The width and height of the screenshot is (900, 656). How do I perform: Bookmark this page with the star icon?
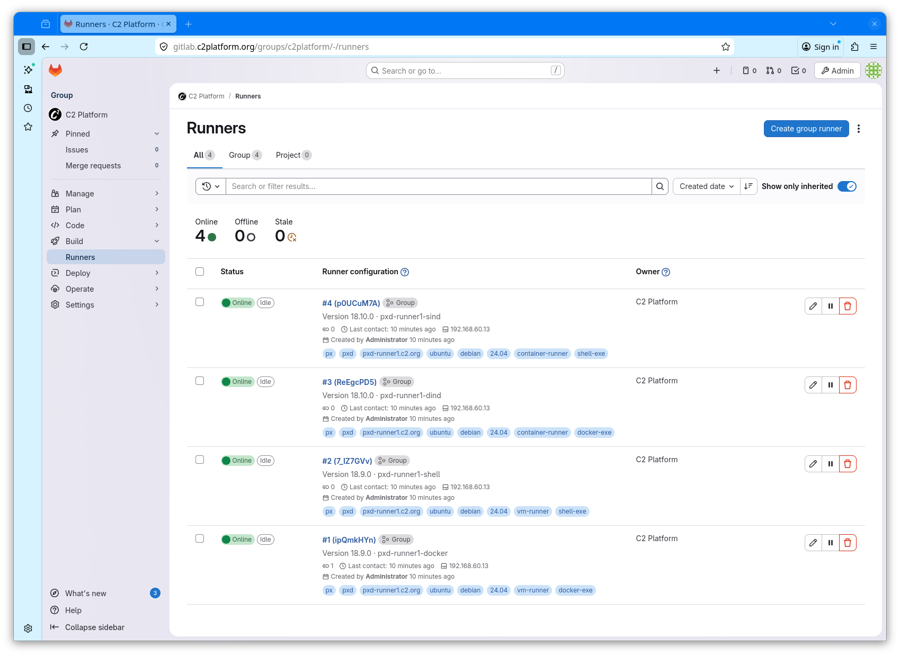click(x=726, y=47)
